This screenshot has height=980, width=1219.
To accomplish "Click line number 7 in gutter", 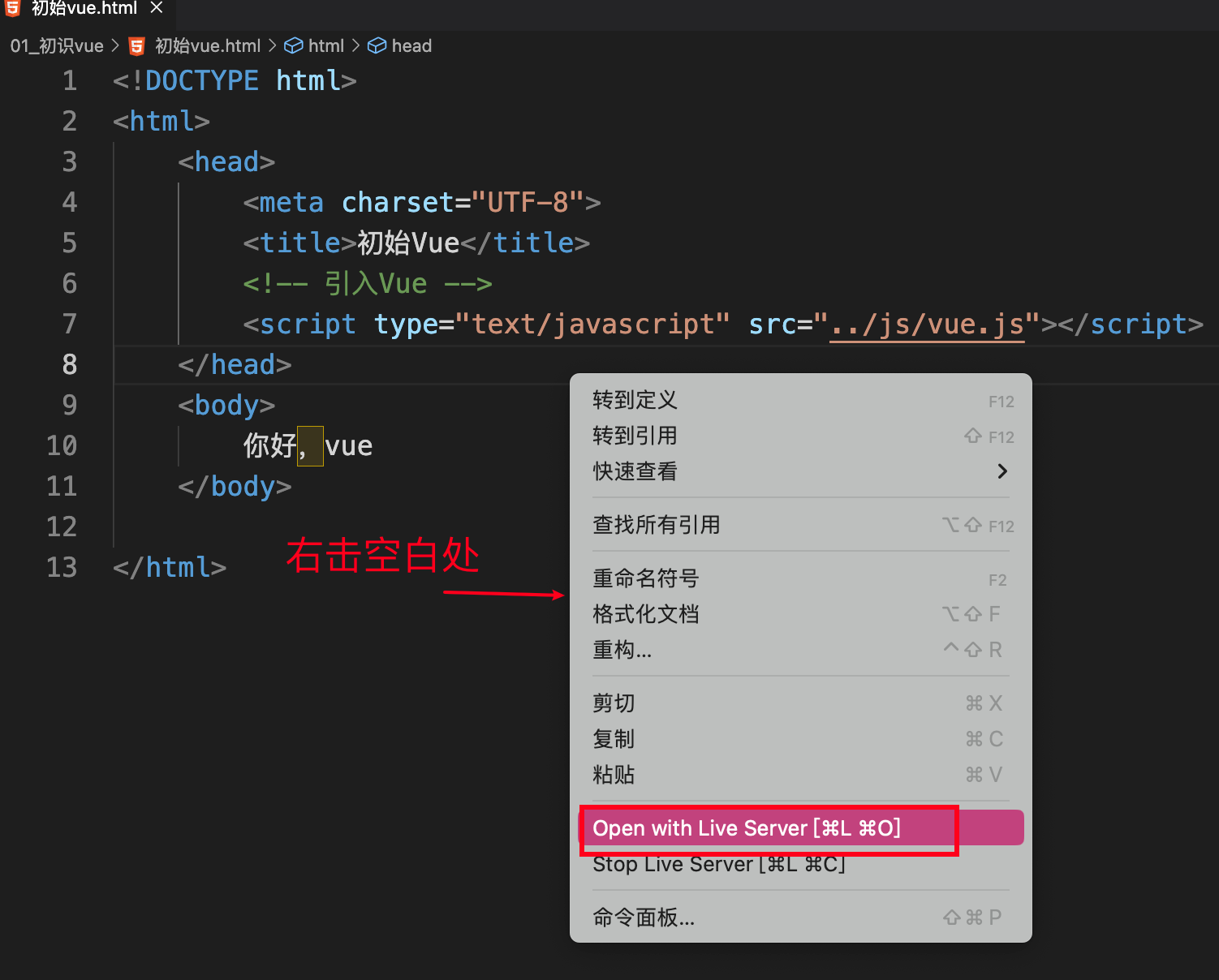I will pos(70,324).
